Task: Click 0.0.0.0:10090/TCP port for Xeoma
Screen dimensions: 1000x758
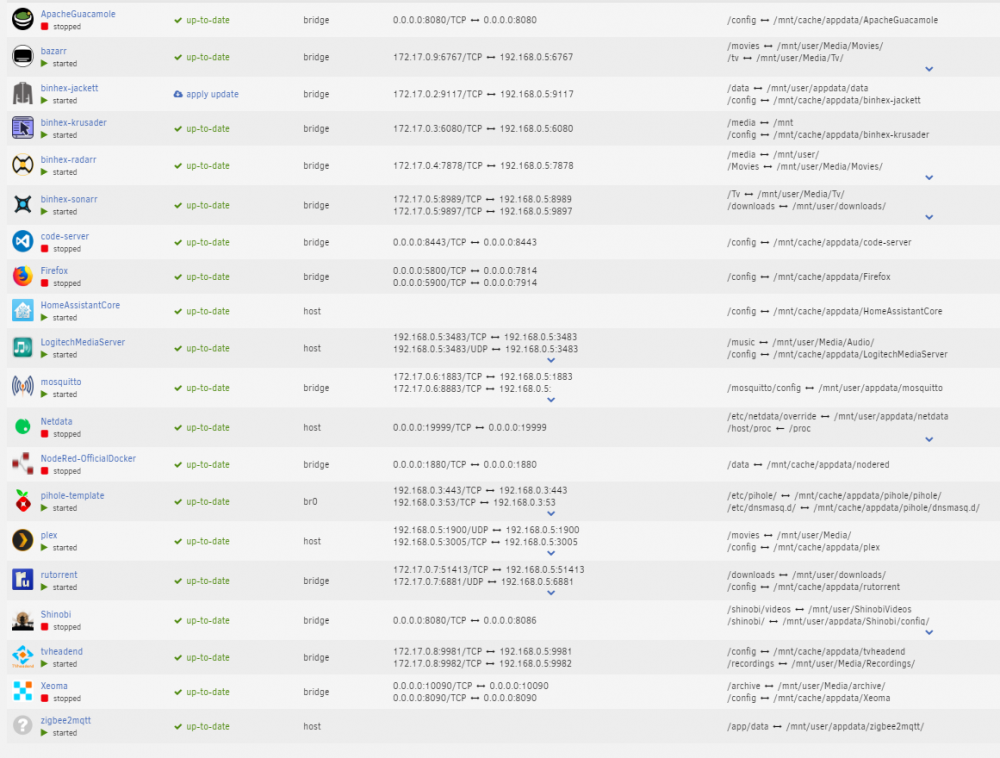Action: [432, 686]
